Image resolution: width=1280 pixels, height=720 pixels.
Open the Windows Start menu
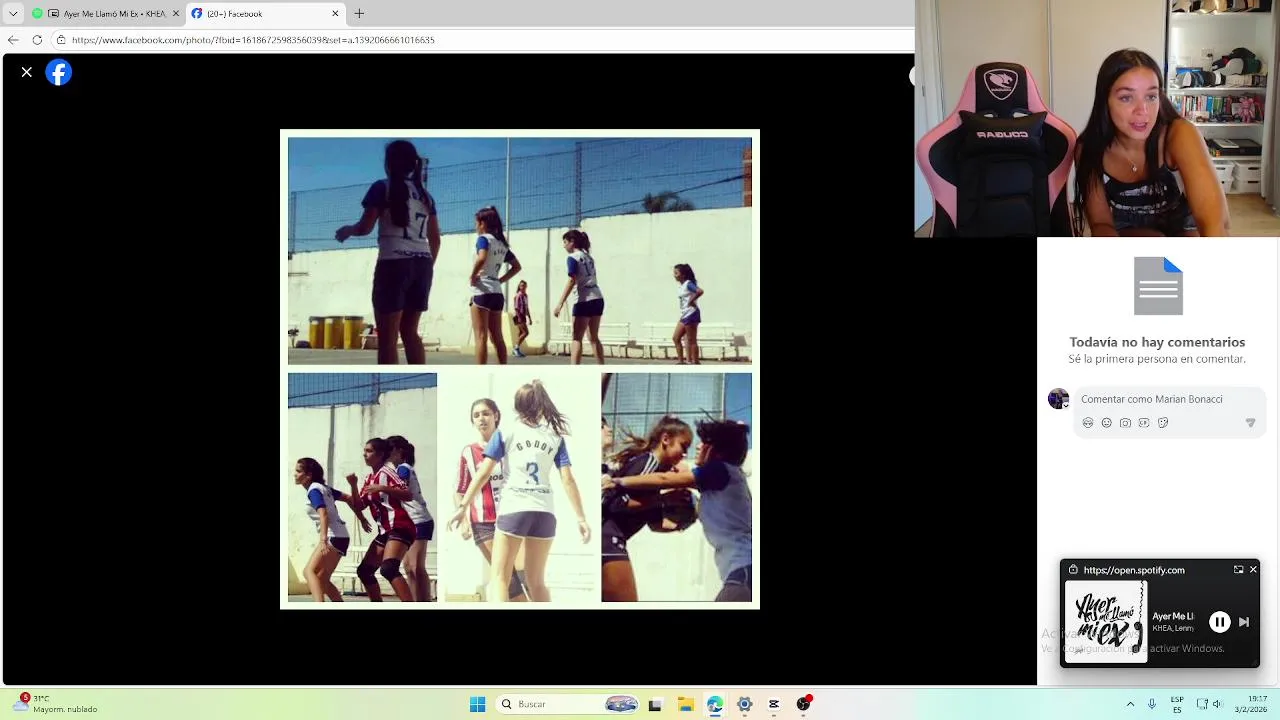478,704
